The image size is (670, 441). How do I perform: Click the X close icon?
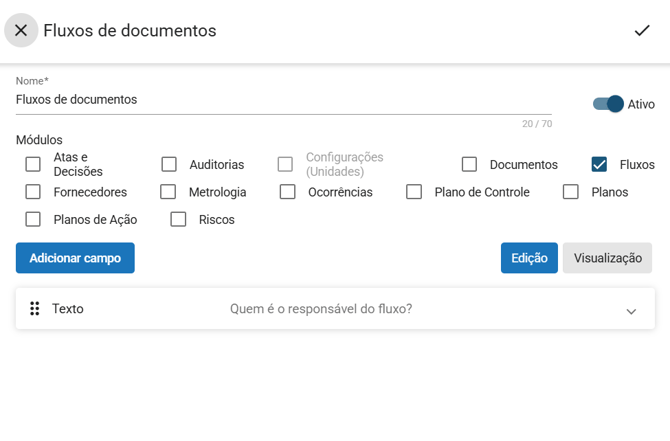pyautogui.click(x=21, y=31)
